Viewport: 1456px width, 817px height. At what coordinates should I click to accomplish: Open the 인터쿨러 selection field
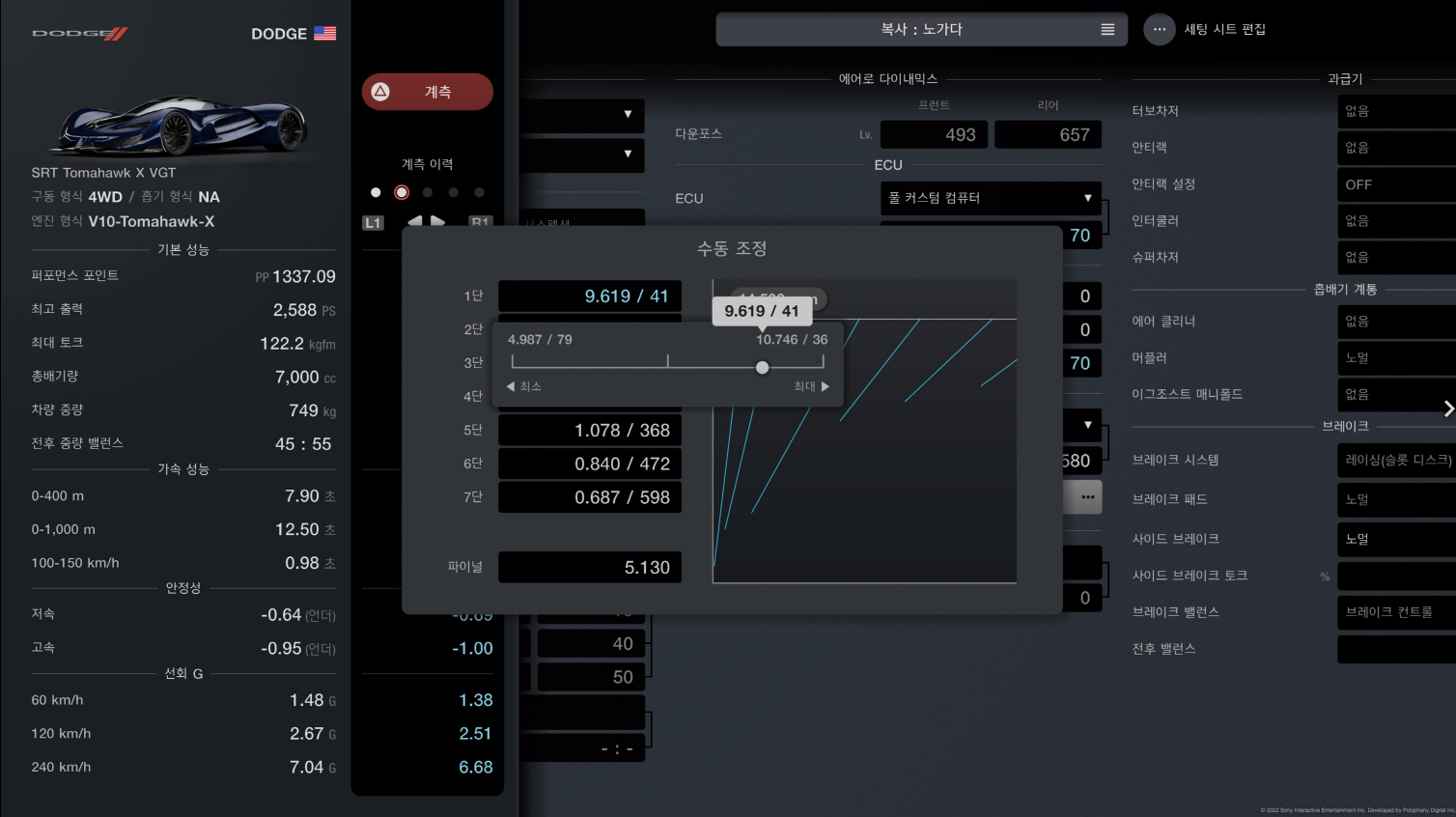1396,221
